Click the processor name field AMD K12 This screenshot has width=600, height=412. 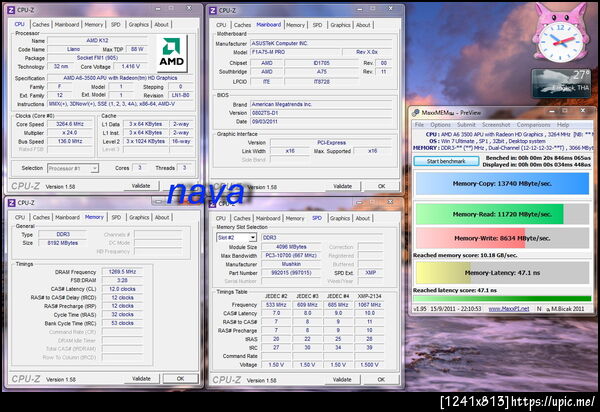97,40
